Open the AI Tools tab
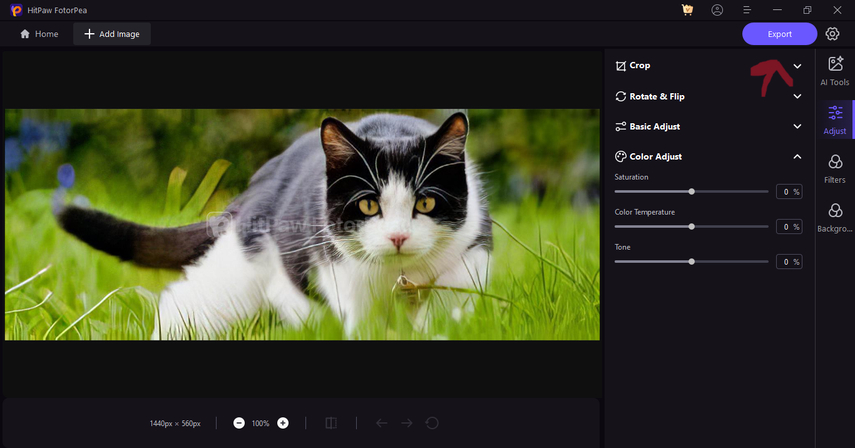 pos(835,71)
